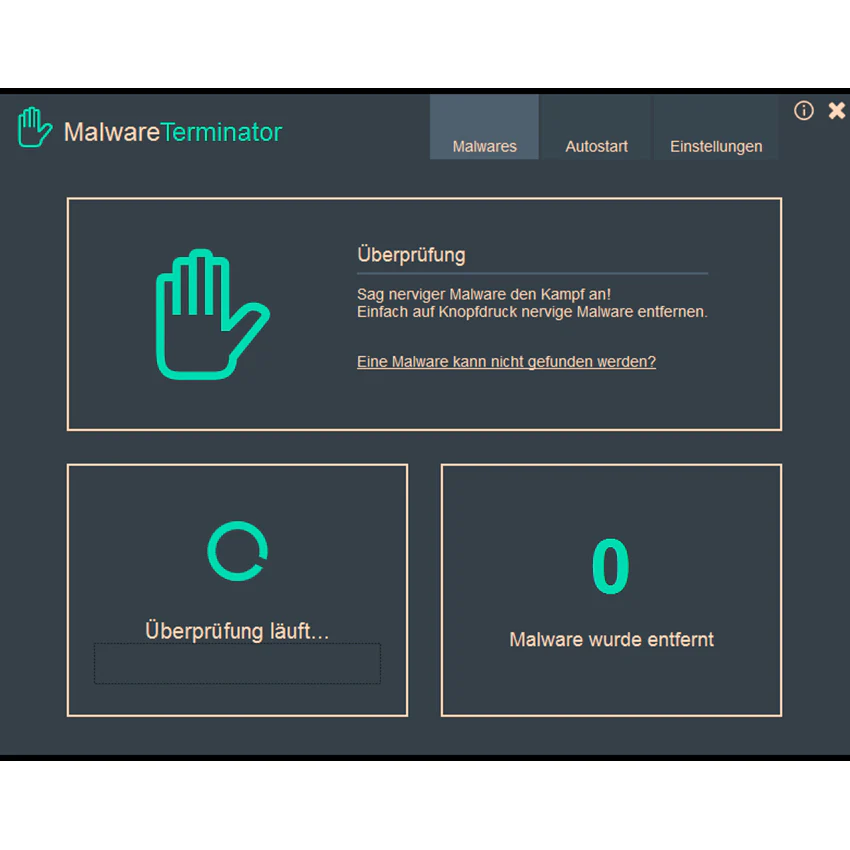Open 'Eine Malware kann nicht gefunden werden?' link
This screenshot has width=850, height=850.
point(506,362)
